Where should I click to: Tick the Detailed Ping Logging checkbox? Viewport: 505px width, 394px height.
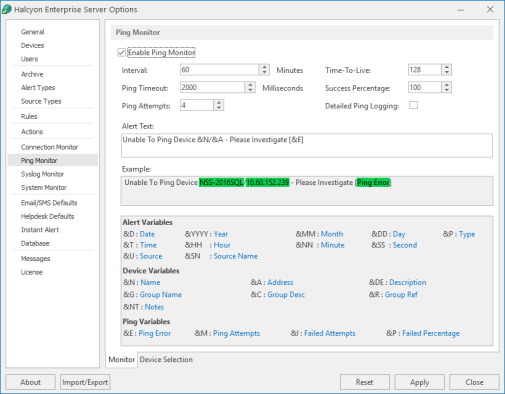(413, 105)
